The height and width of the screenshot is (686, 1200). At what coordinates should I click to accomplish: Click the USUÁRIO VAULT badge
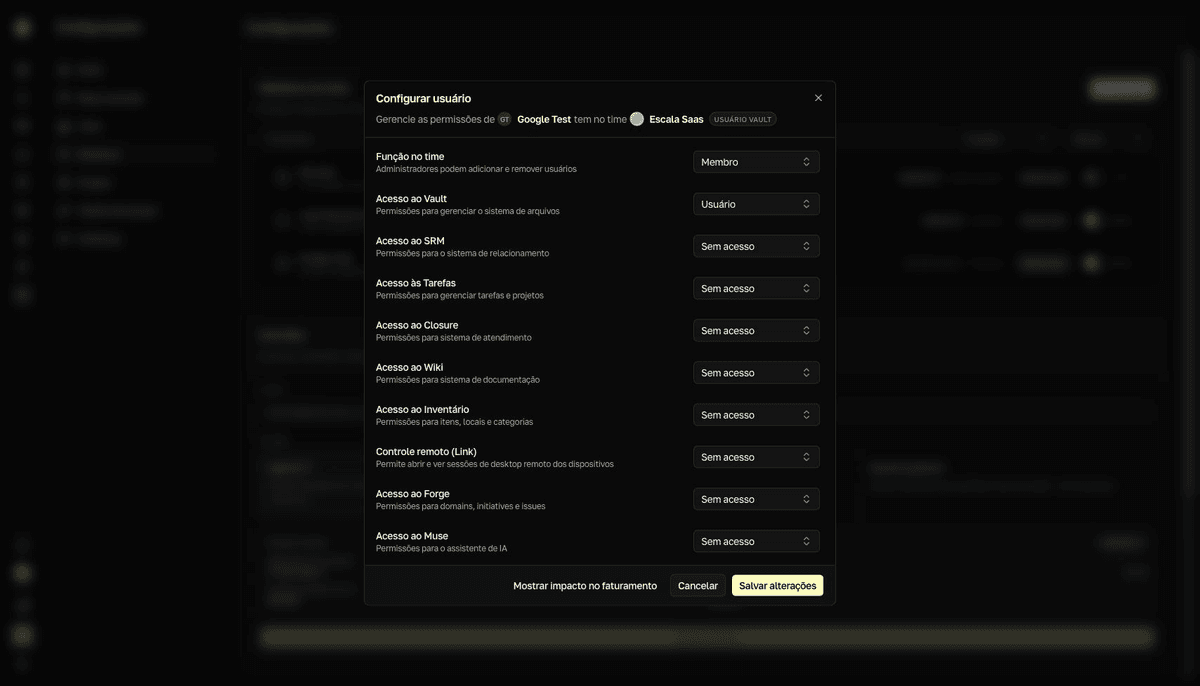743,119
